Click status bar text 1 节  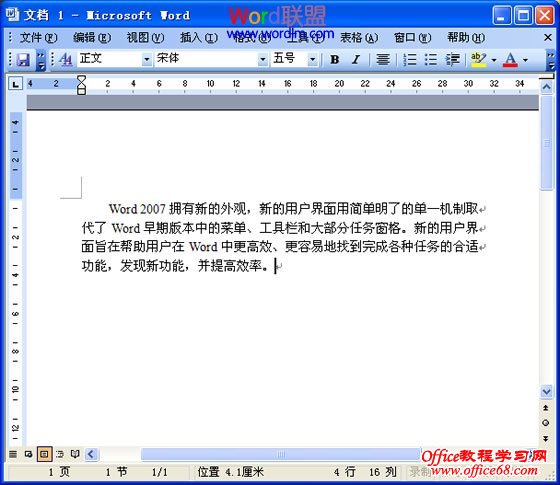click(x=116, y=472)
